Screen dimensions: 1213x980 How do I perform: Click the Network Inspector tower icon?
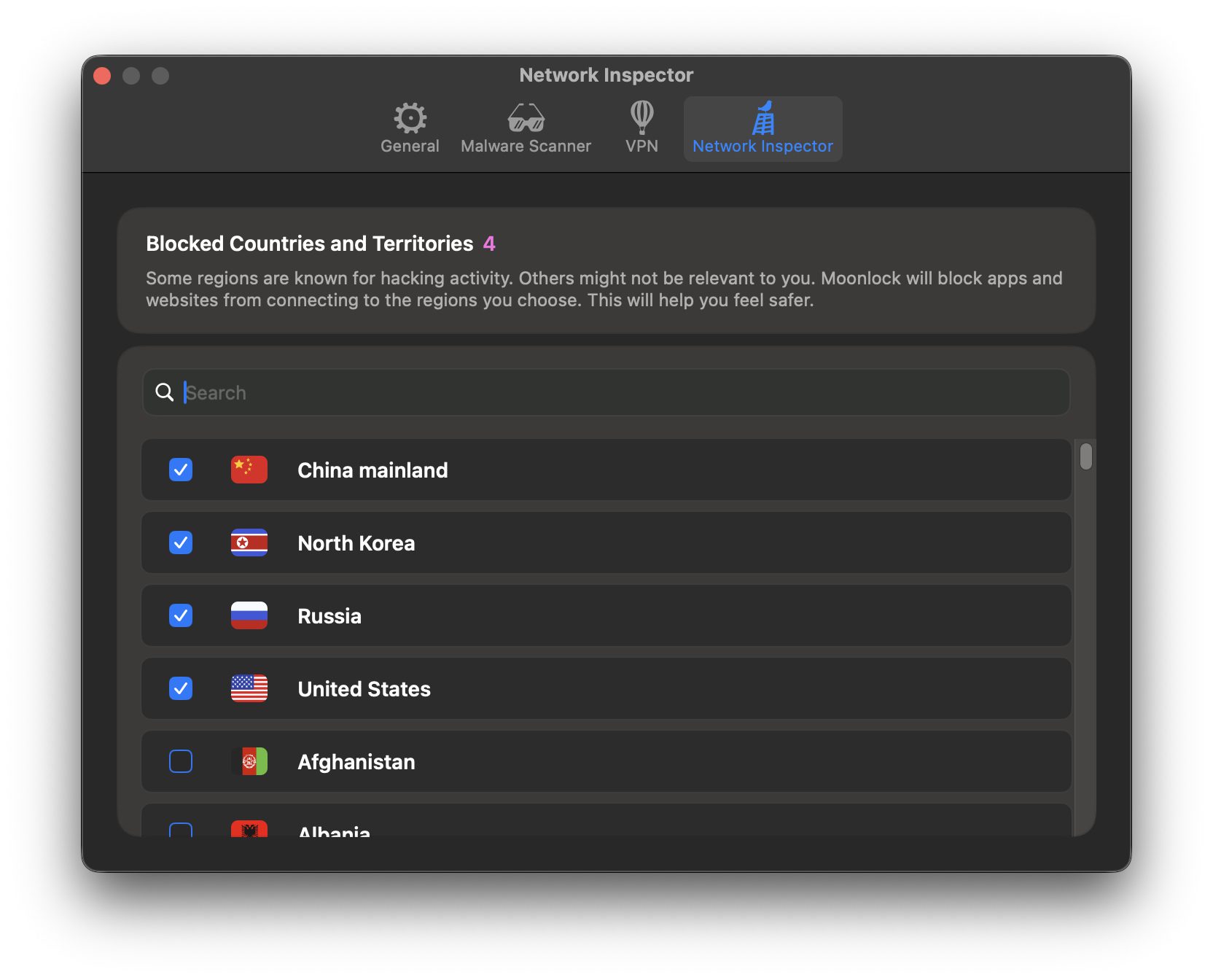pos(762,117)
